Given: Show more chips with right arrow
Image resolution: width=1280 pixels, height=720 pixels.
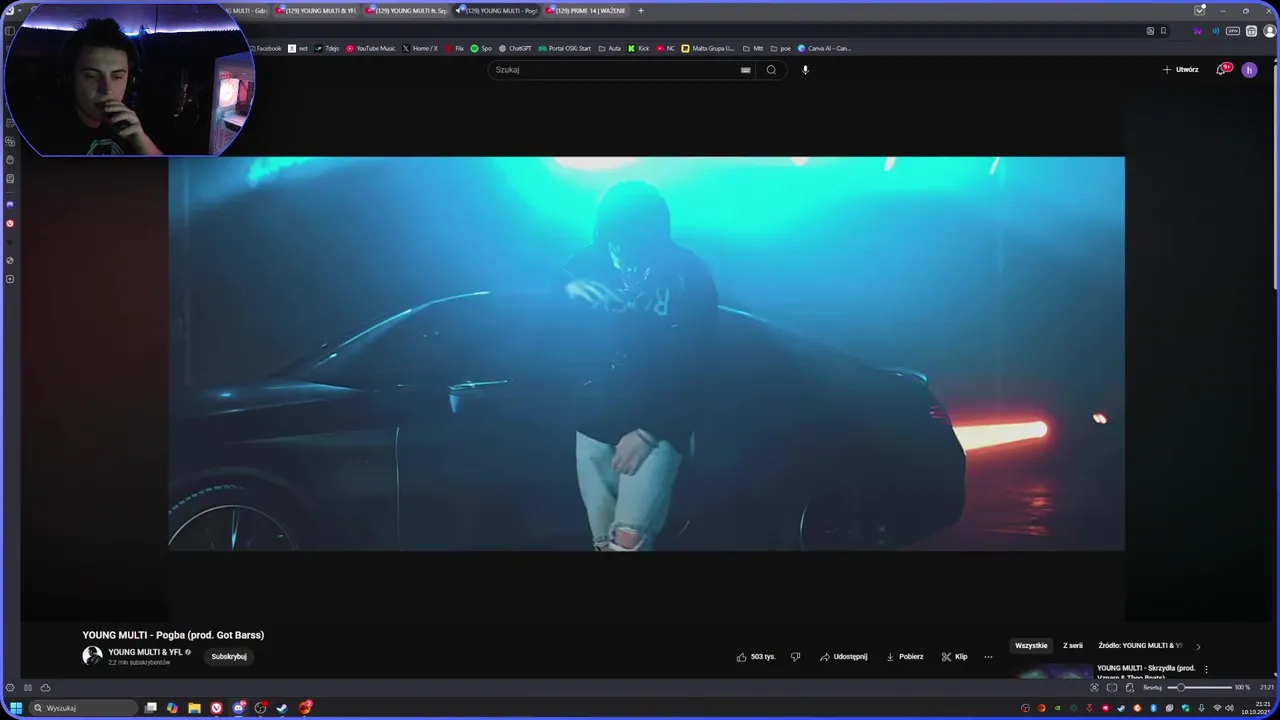Looking at the screenshot, I should pos(1198,647).
